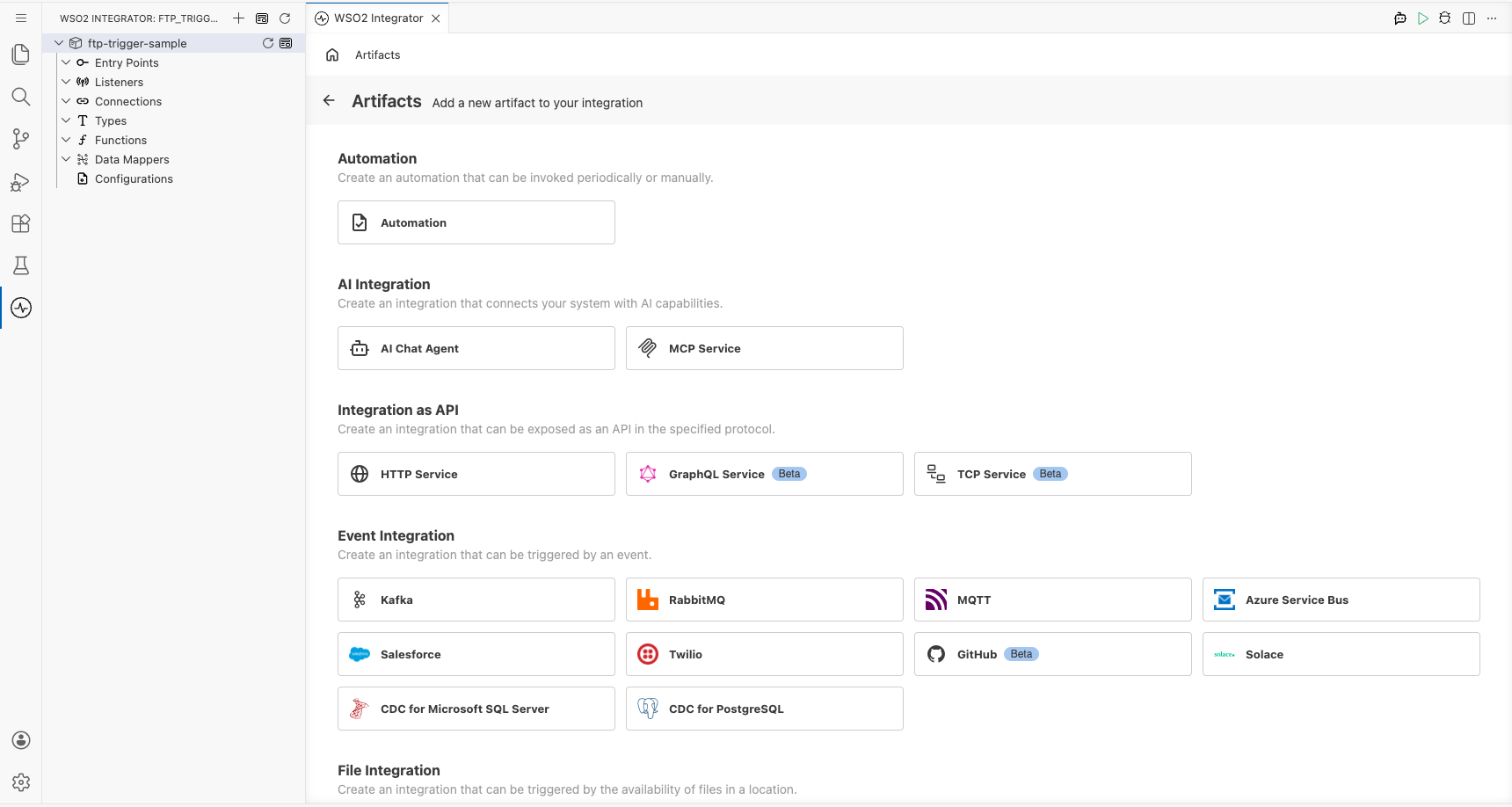Select CDC for Microsoft SQL Server

(476, 709)
